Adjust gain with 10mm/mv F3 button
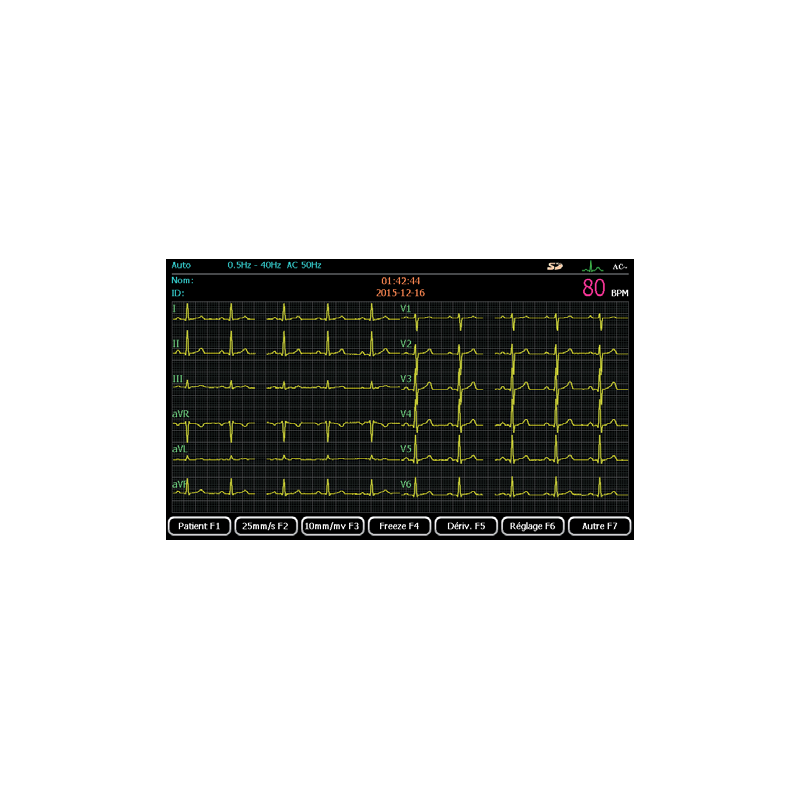The image size is (800, 800). point(333,526)
